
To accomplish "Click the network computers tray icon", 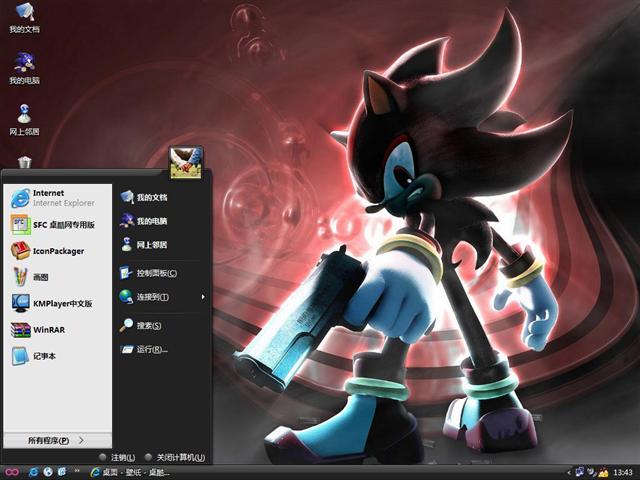I will click(580, 472).
